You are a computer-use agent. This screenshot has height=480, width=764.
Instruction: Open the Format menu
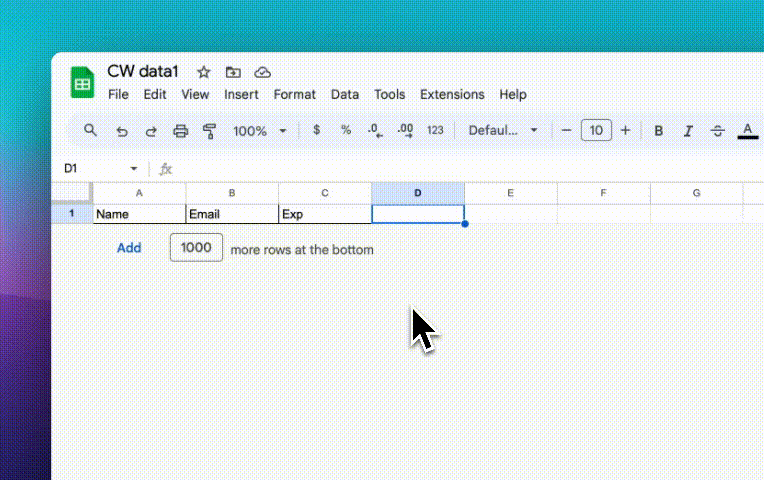[294, 95]
